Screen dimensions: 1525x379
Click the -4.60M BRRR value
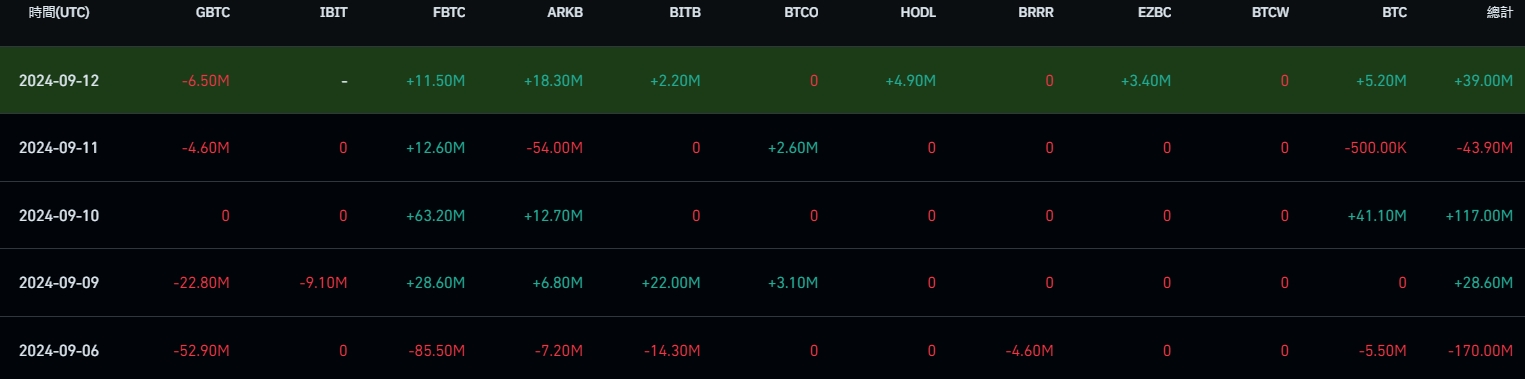[1029, 352]
